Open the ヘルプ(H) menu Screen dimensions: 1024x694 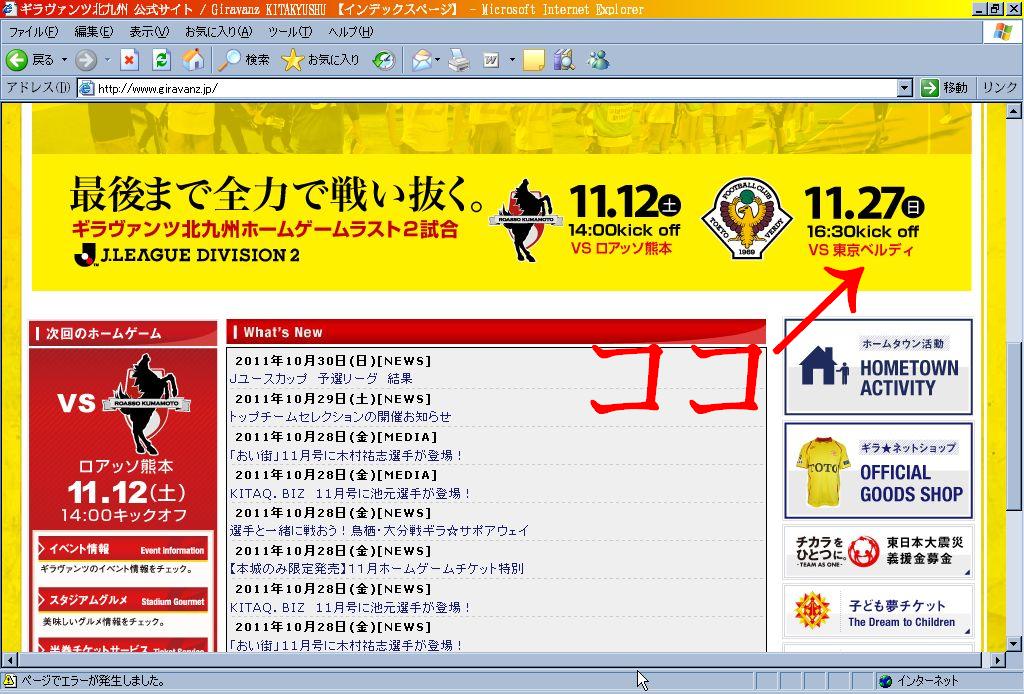351,31
